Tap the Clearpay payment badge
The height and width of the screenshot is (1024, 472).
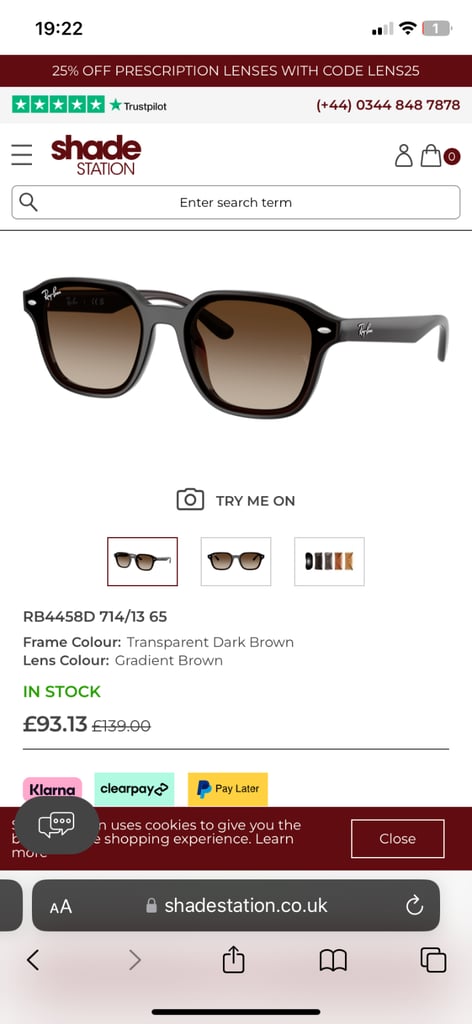134,789
